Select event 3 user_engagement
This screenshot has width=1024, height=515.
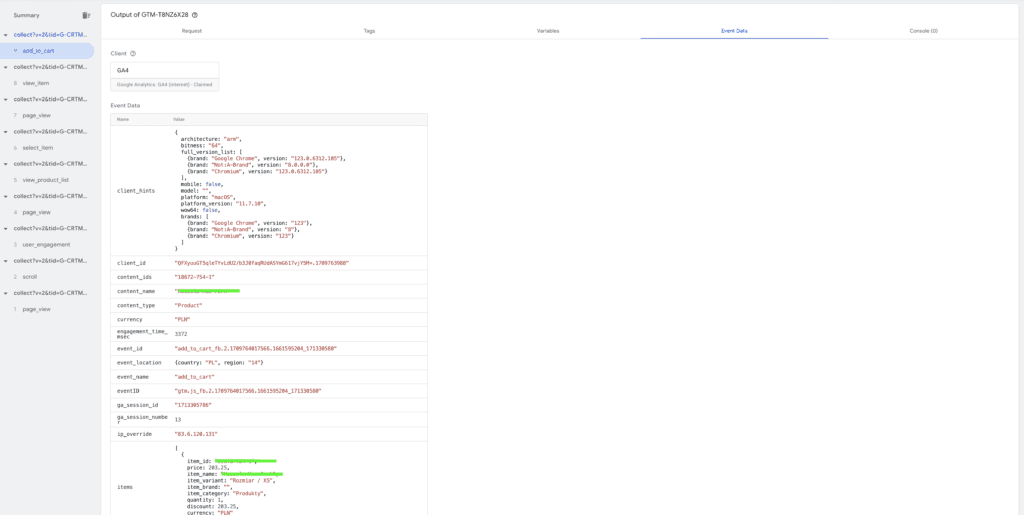pos(47,245)
